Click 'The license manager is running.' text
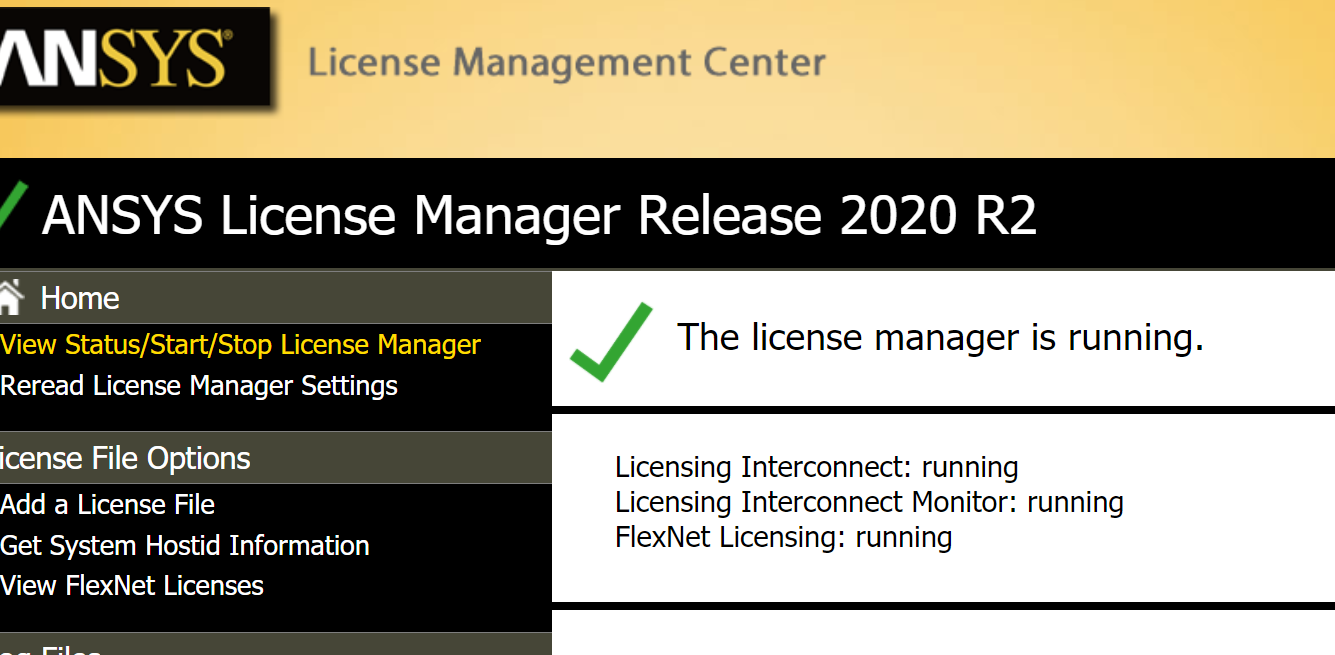 tap(941, 338)
